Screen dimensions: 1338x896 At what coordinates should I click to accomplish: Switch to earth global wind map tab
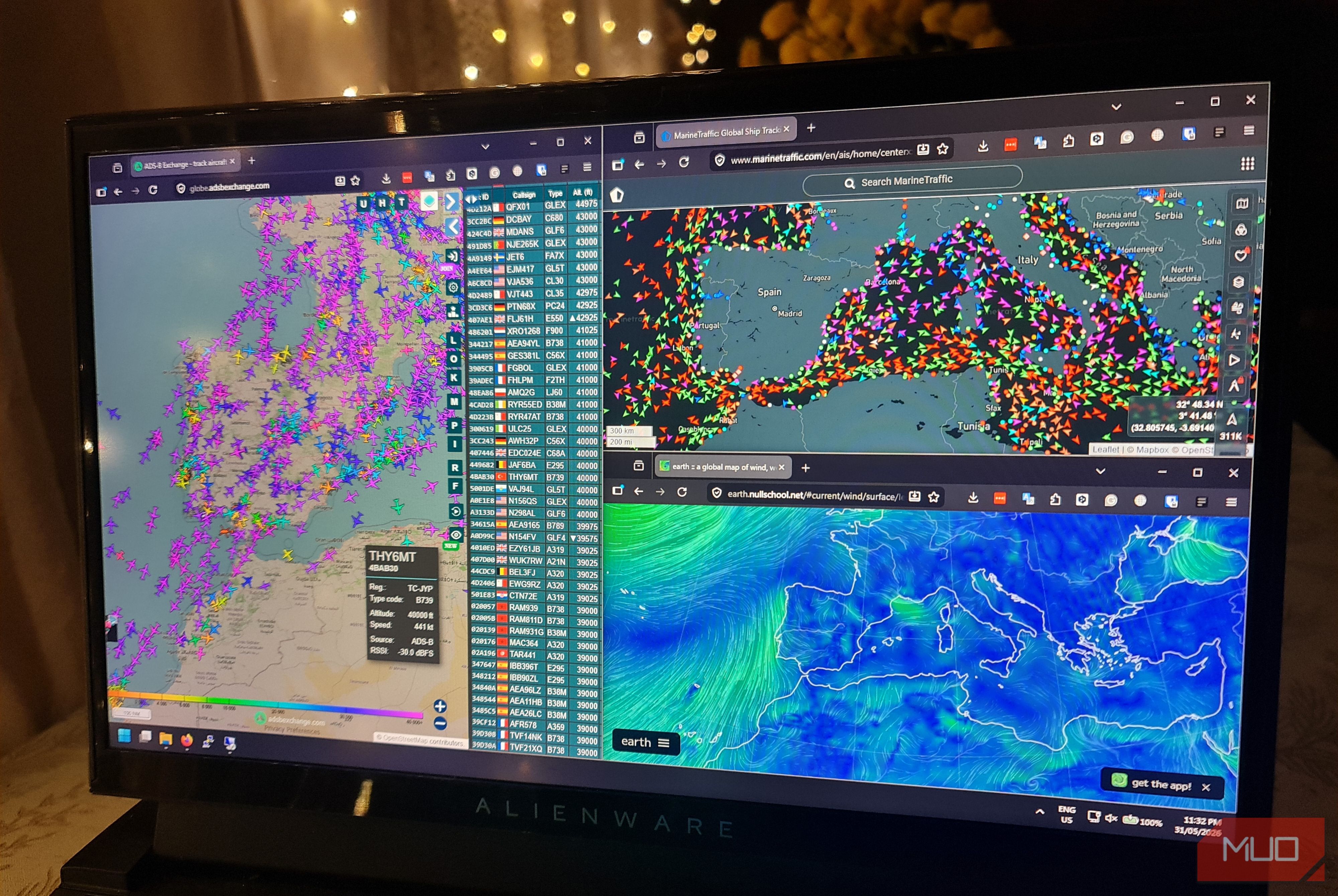pyautogui.click(x=723, y=467)
